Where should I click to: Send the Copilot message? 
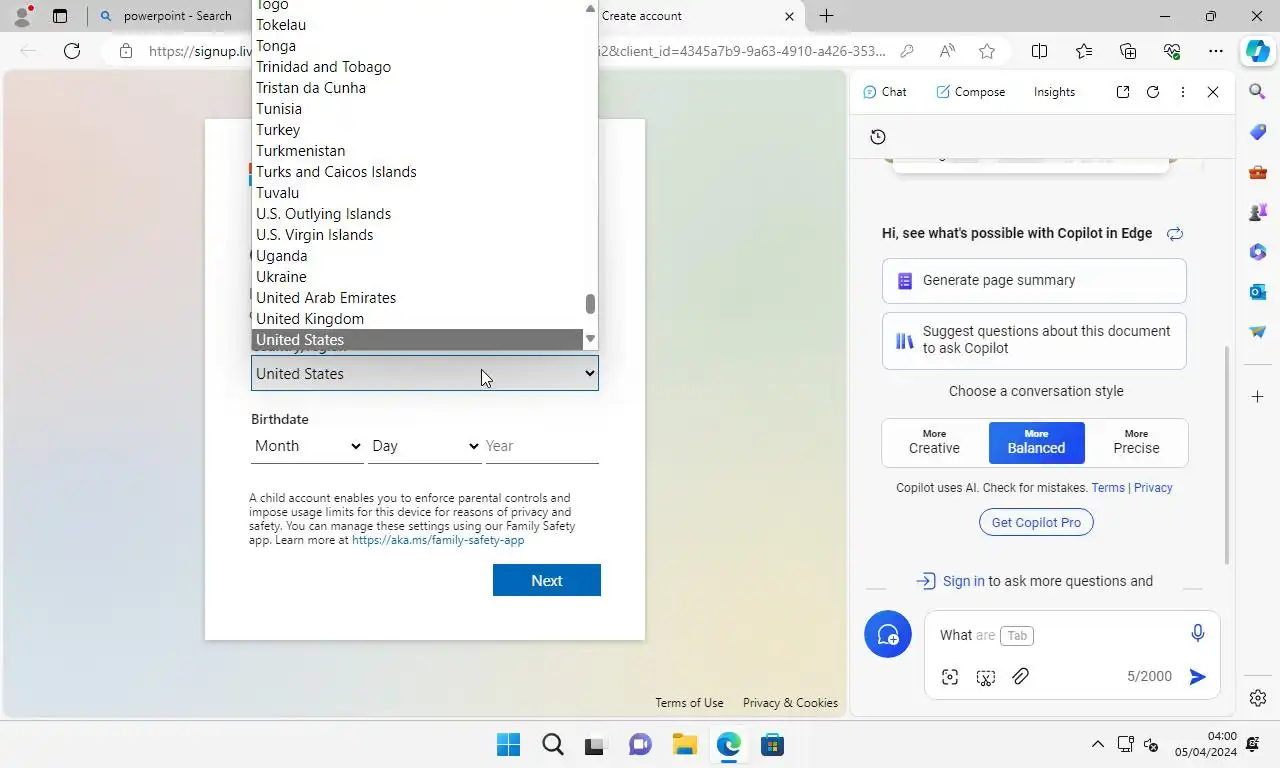[1197, 677]
